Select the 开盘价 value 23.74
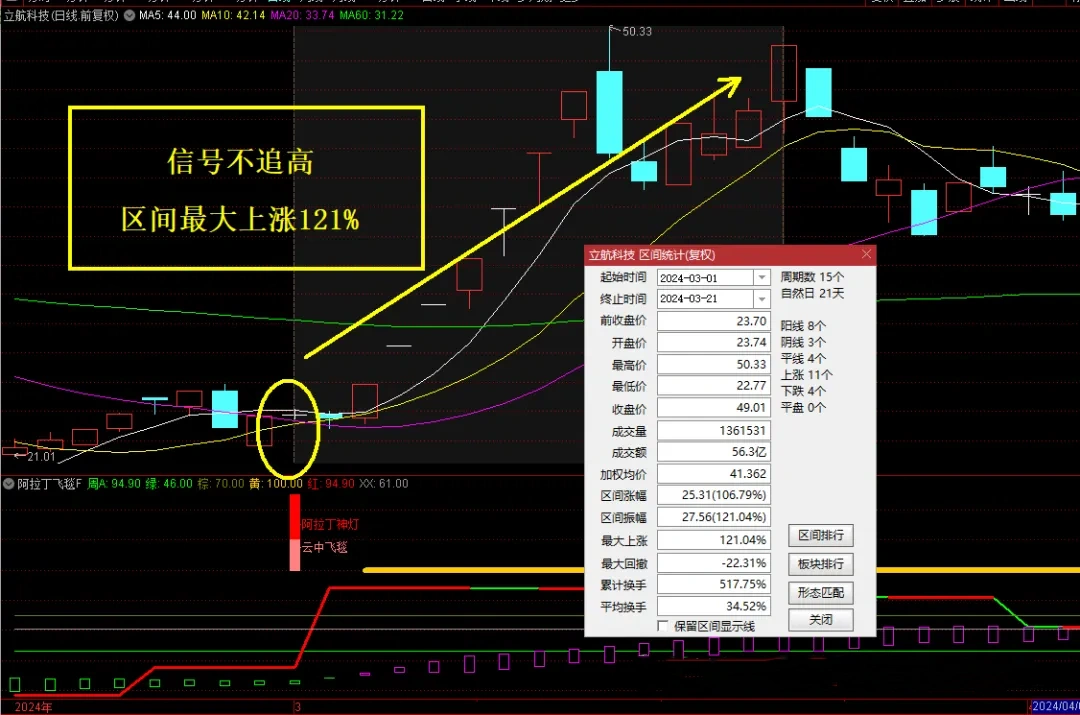 pyautogui.click(x=714, y=342)
